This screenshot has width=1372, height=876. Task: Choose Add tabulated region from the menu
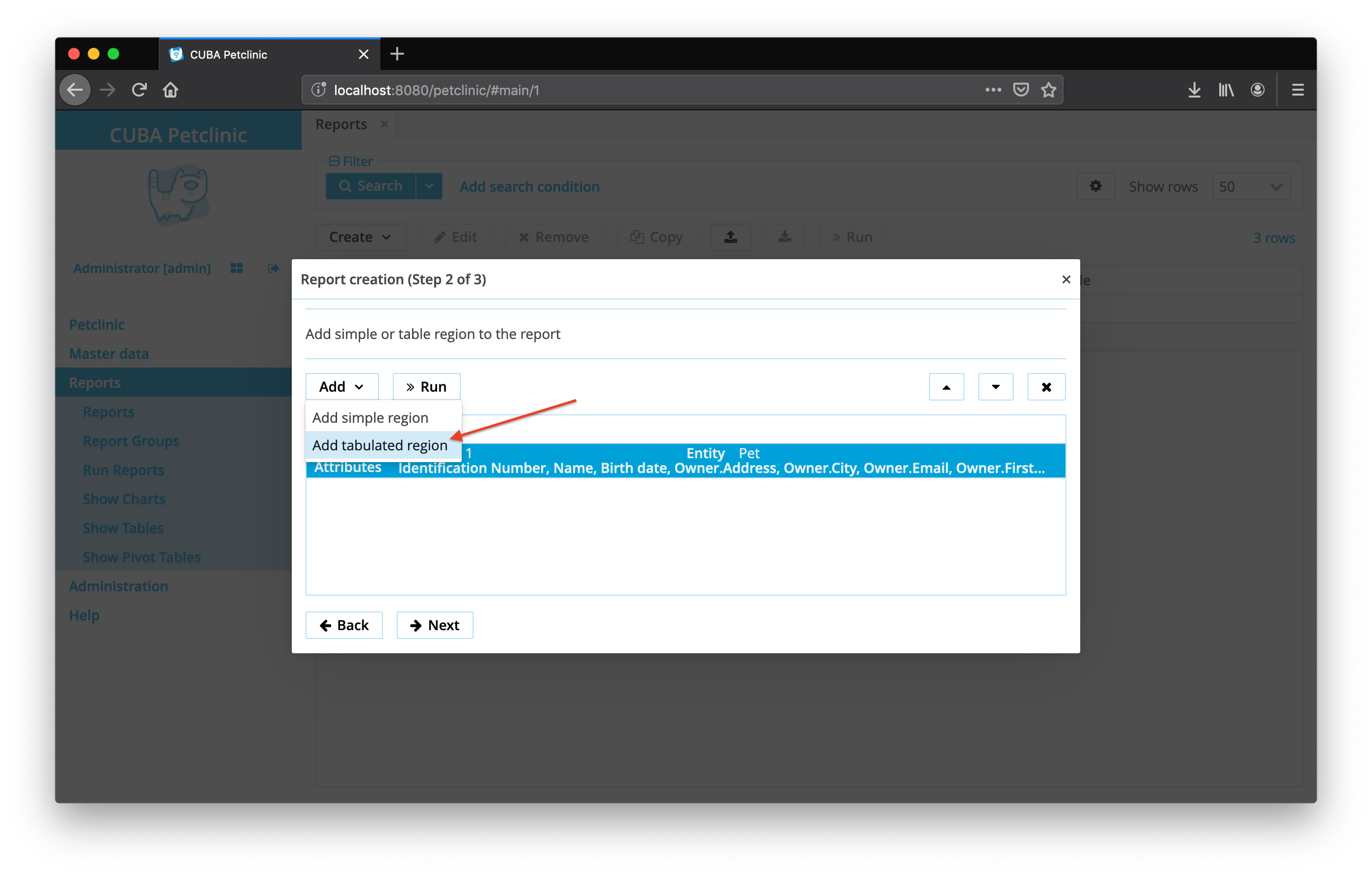[379, 445]
